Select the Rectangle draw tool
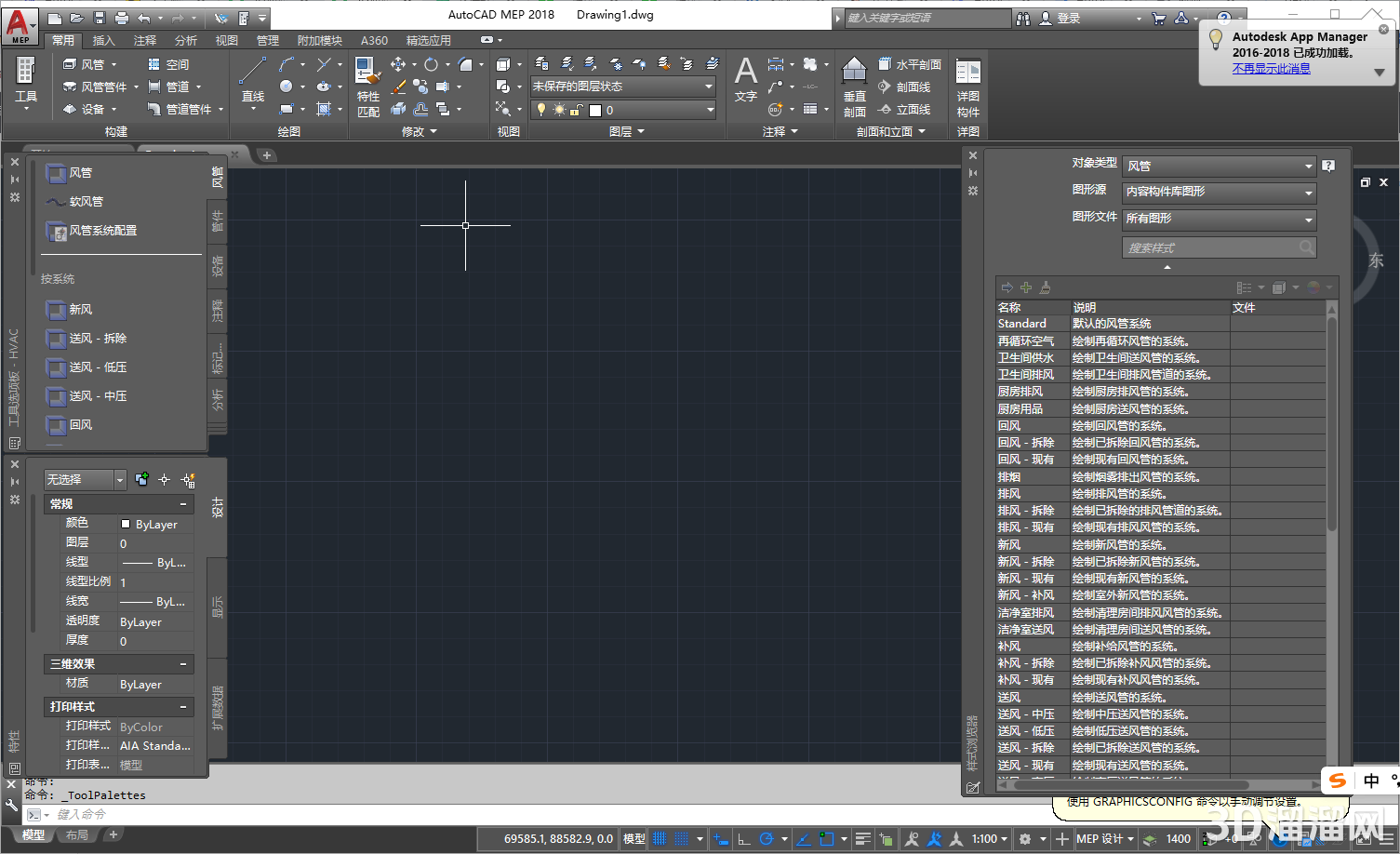 coord(287,109)
